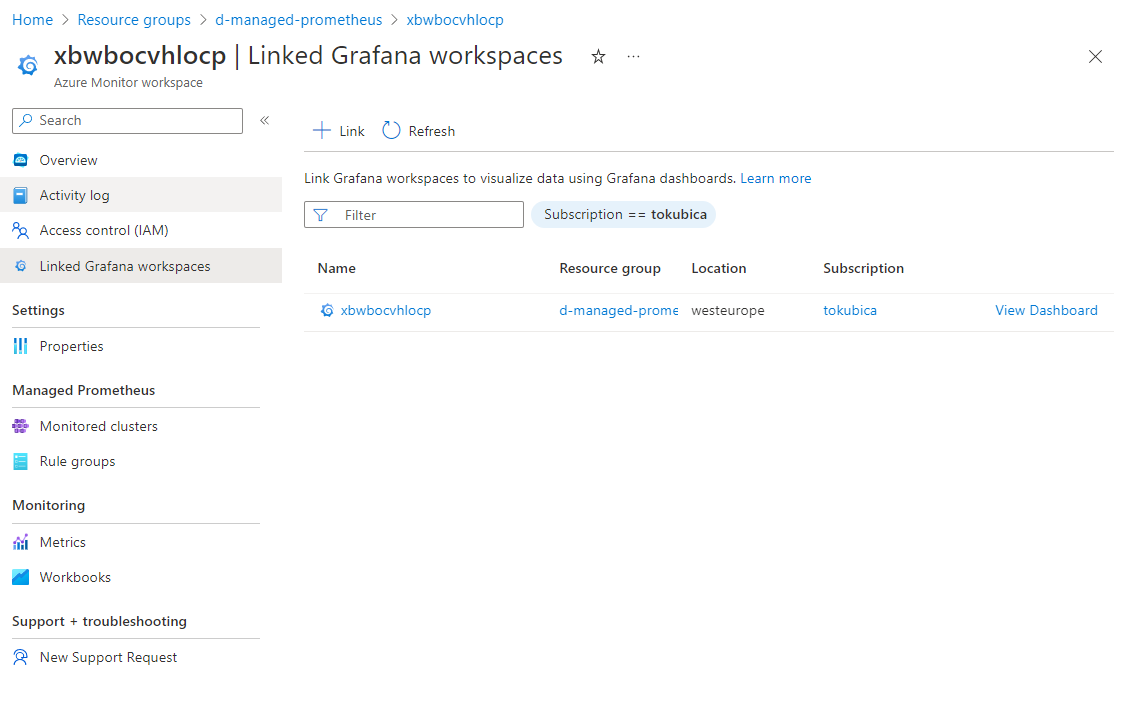
Task: Collapse the sidebar with the double chevron
Action: pos(265,120)
